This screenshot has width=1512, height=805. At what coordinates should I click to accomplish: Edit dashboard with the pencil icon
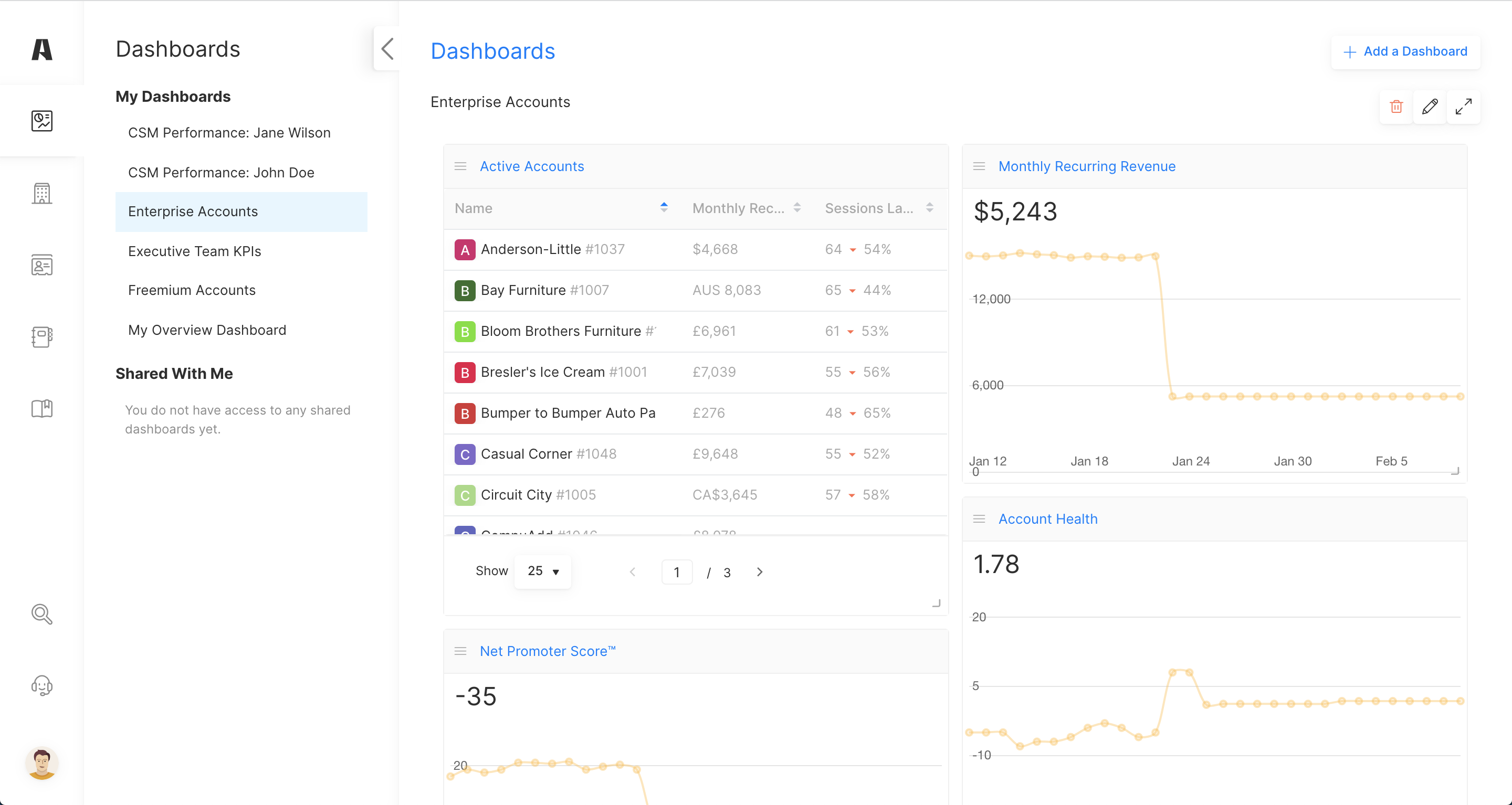pyautogui.click(x=1430, y=107)
